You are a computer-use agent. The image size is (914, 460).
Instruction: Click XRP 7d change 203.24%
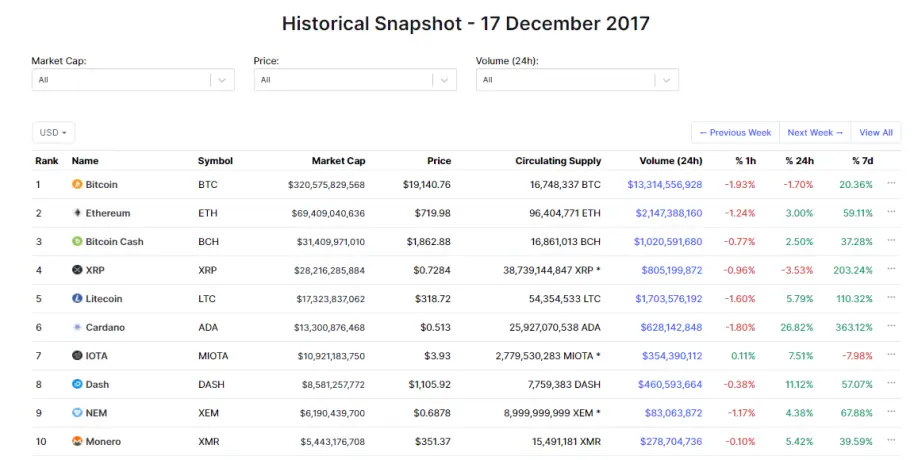853,270
